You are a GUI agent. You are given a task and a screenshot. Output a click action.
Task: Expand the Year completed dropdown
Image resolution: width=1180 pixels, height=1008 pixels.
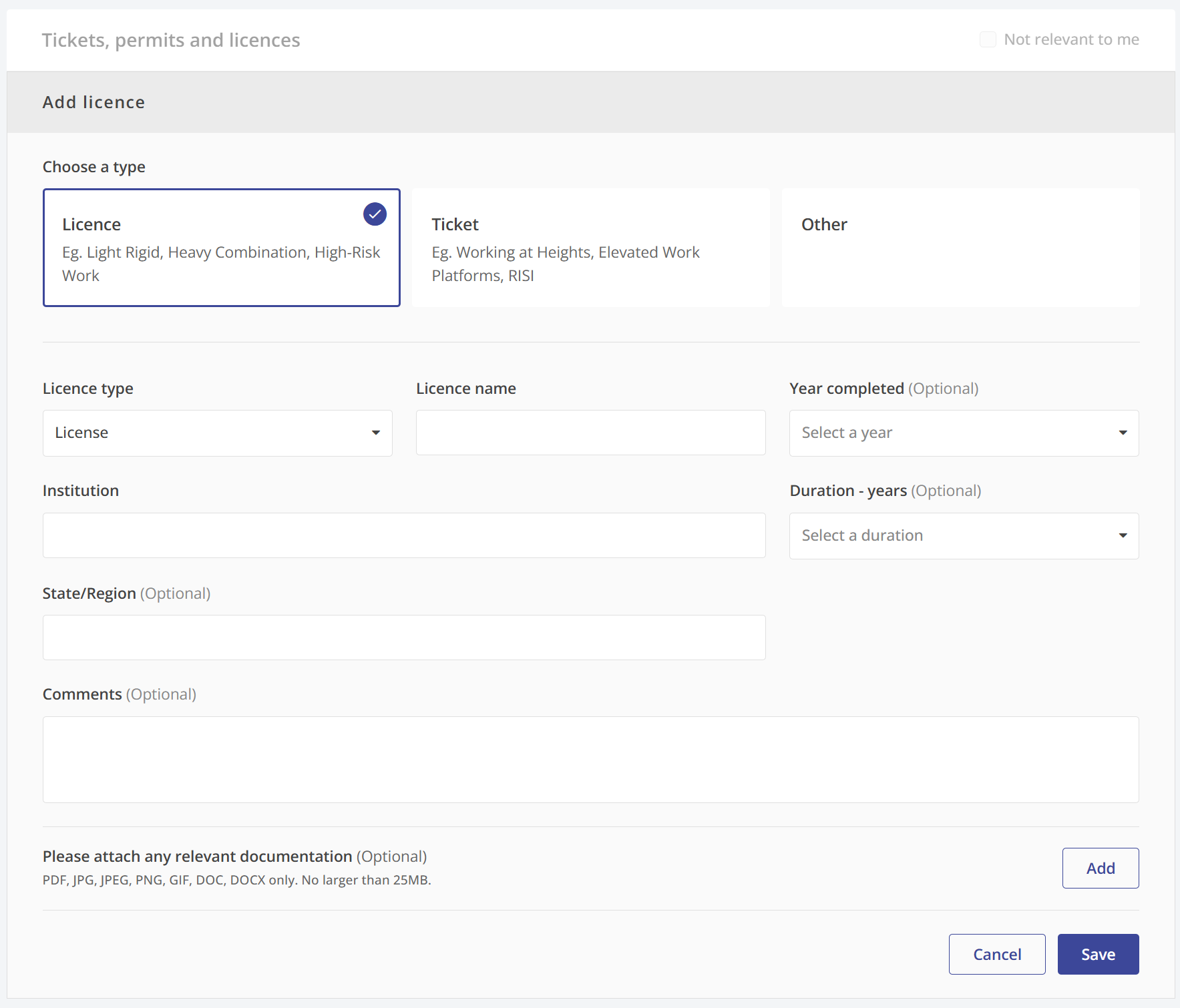963,433
